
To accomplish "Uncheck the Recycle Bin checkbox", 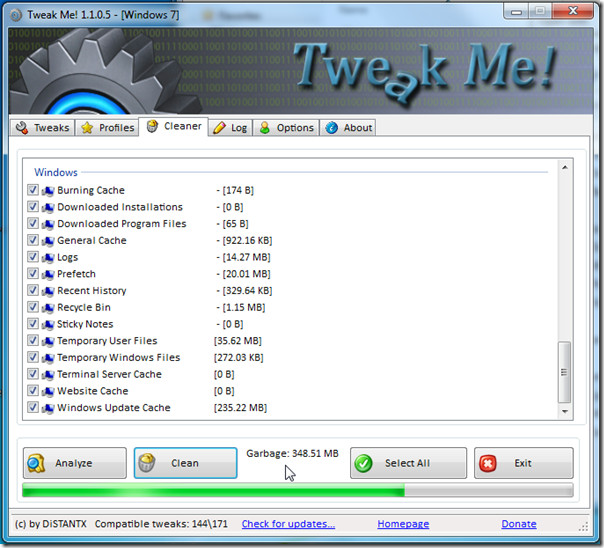I will pos(33,307).
